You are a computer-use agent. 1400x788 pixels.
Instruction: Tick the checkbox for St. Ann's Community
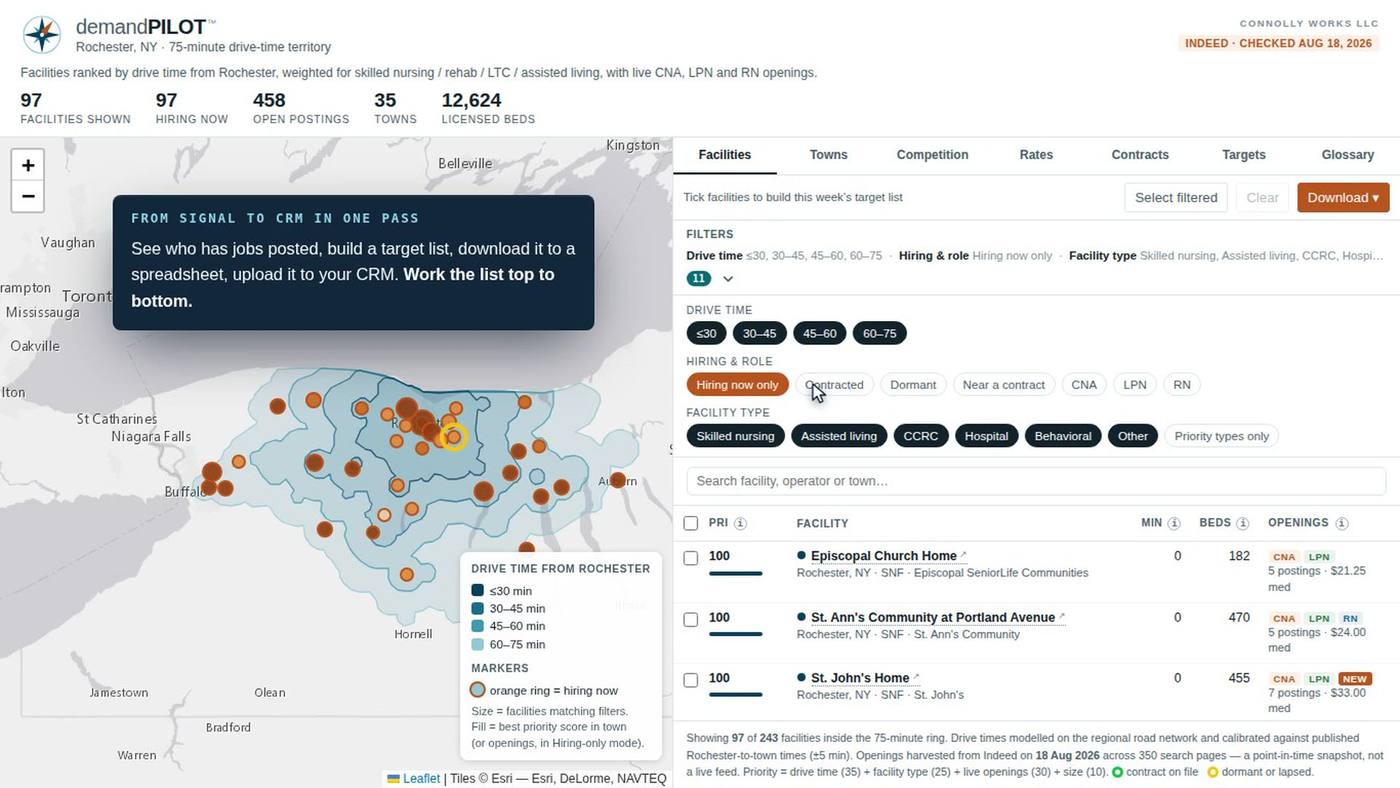(690, 620)
